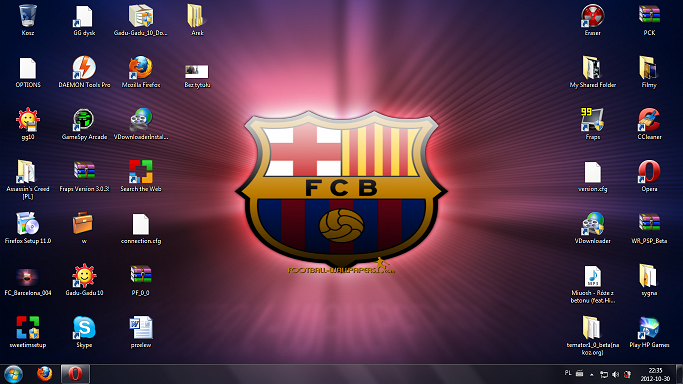Select the GG dysk shortcut
The width and height of the screenshot is (683, 384).
(84, 16)
